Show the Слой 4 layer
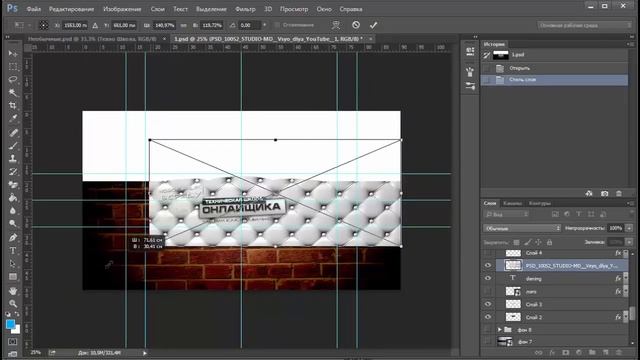 click(488, 253)
